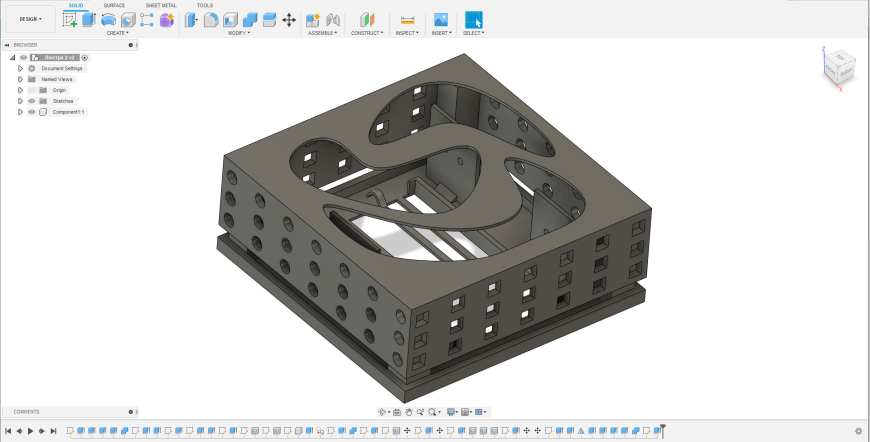Expand the Document Settings tree node
The height and width of the screenshot is (442, 870).
(x=20, y=68)
